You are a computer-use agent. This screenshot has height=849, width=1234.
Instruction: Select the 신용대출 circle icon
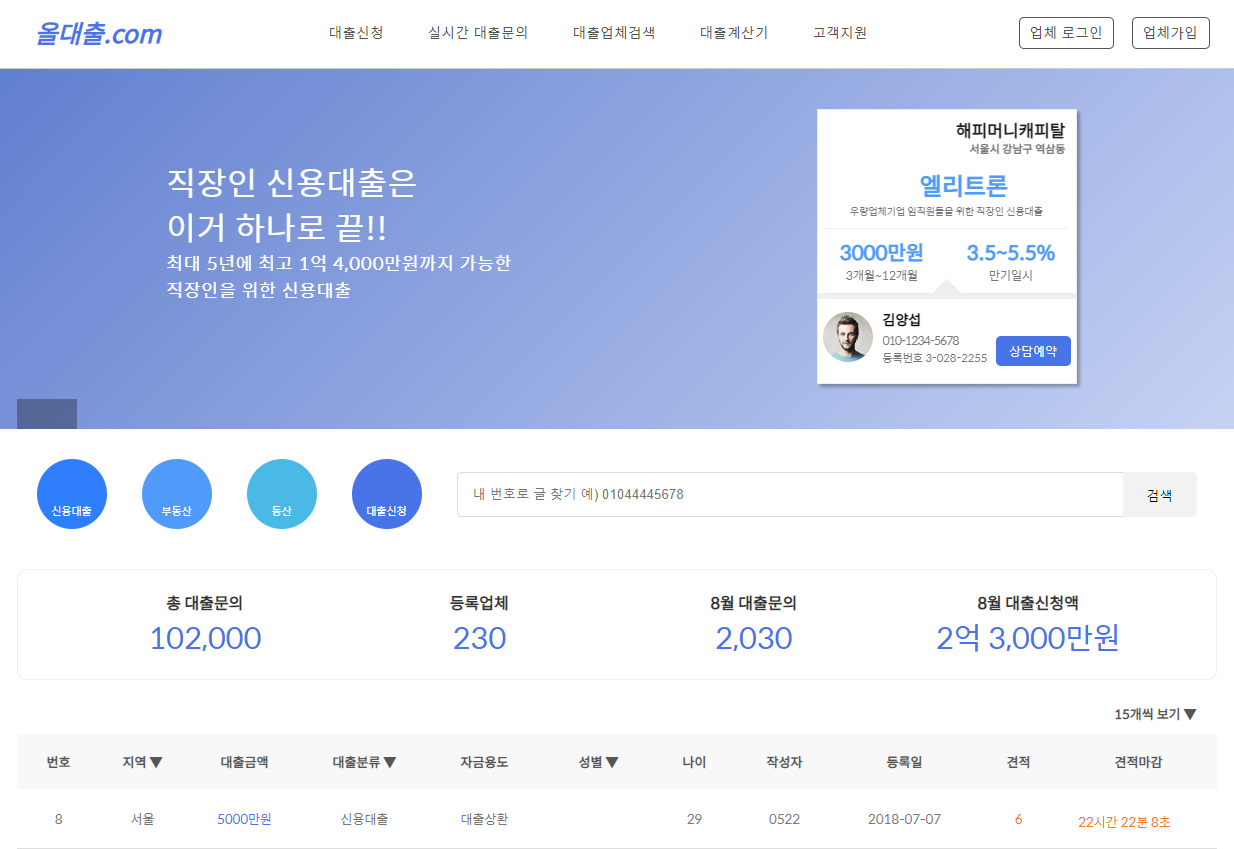tap(71, 493)
